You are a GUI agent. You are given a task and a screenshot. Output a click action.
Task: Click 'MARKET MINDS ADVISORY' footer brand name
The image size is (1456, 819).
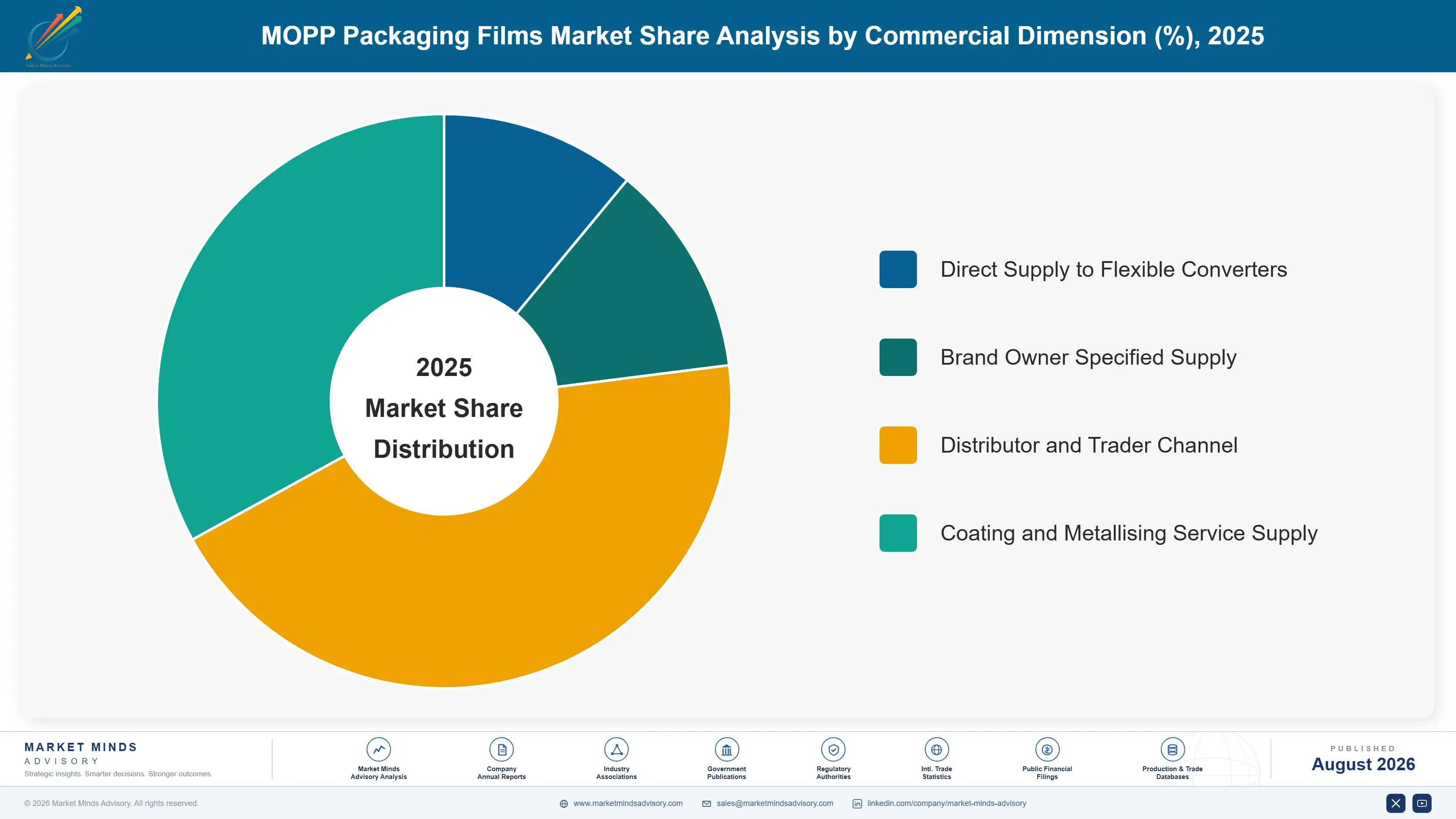point(81,753)
